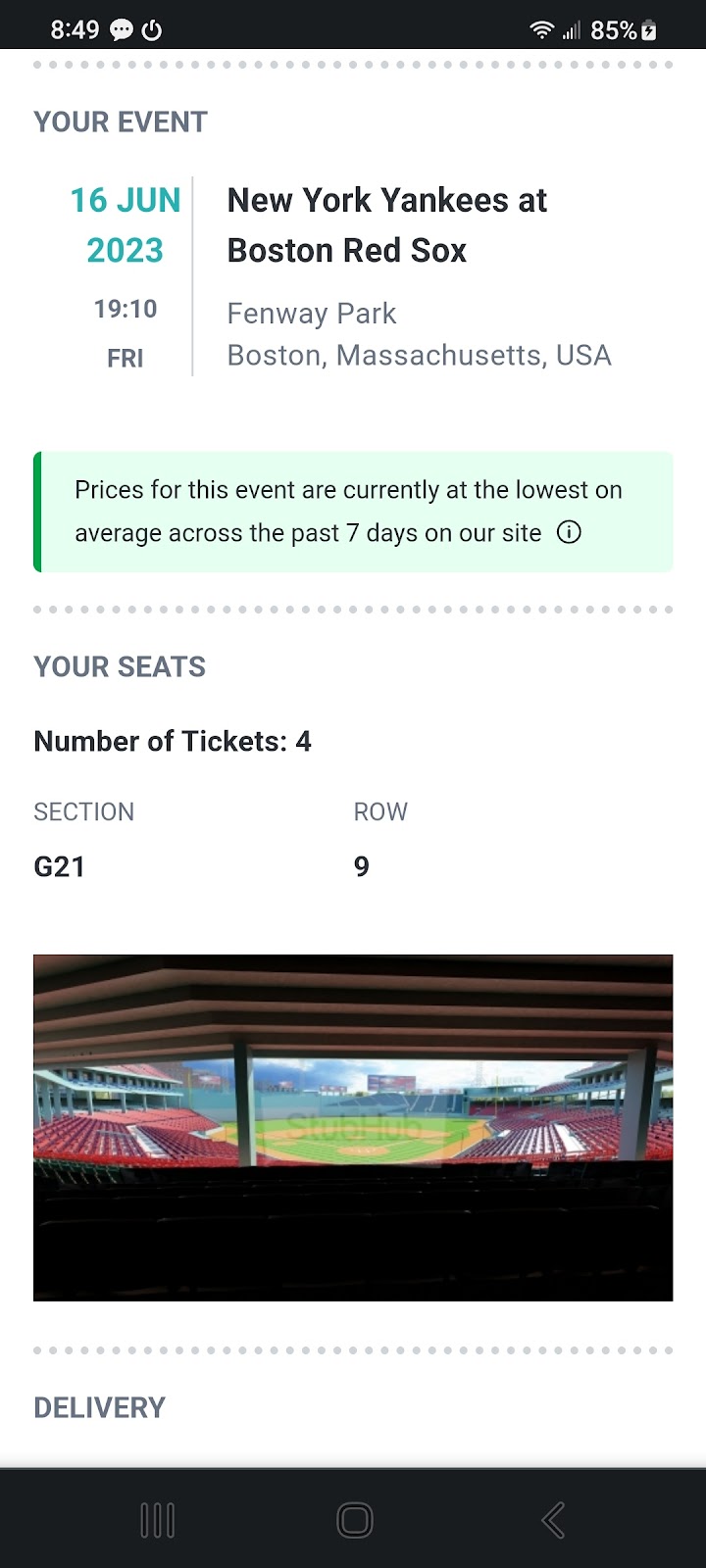Tap the Number of Tickets: 4 text
The image size is (706, 1568).
coord(173,741)
